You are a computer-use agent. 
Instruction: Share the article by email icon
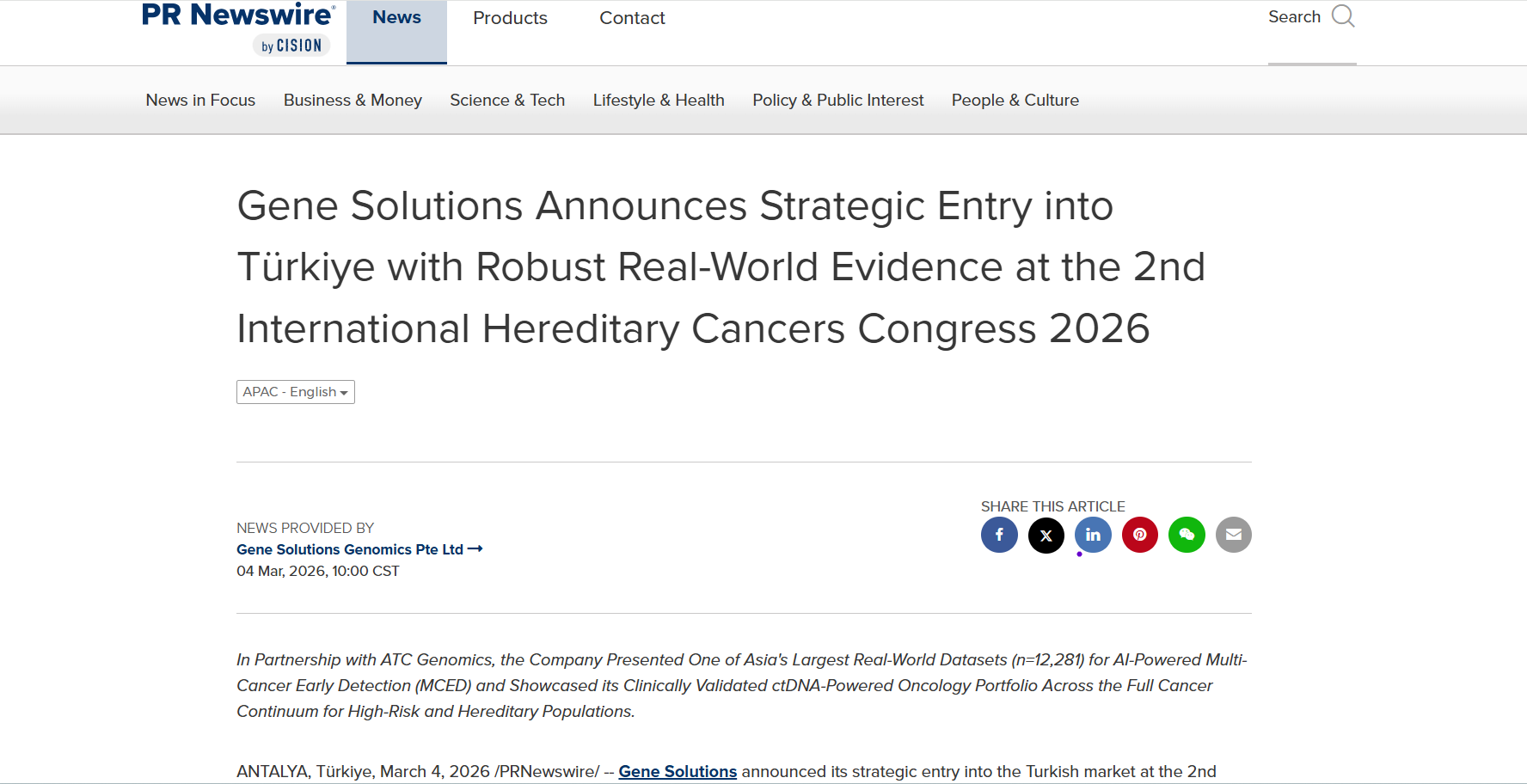1234,535
